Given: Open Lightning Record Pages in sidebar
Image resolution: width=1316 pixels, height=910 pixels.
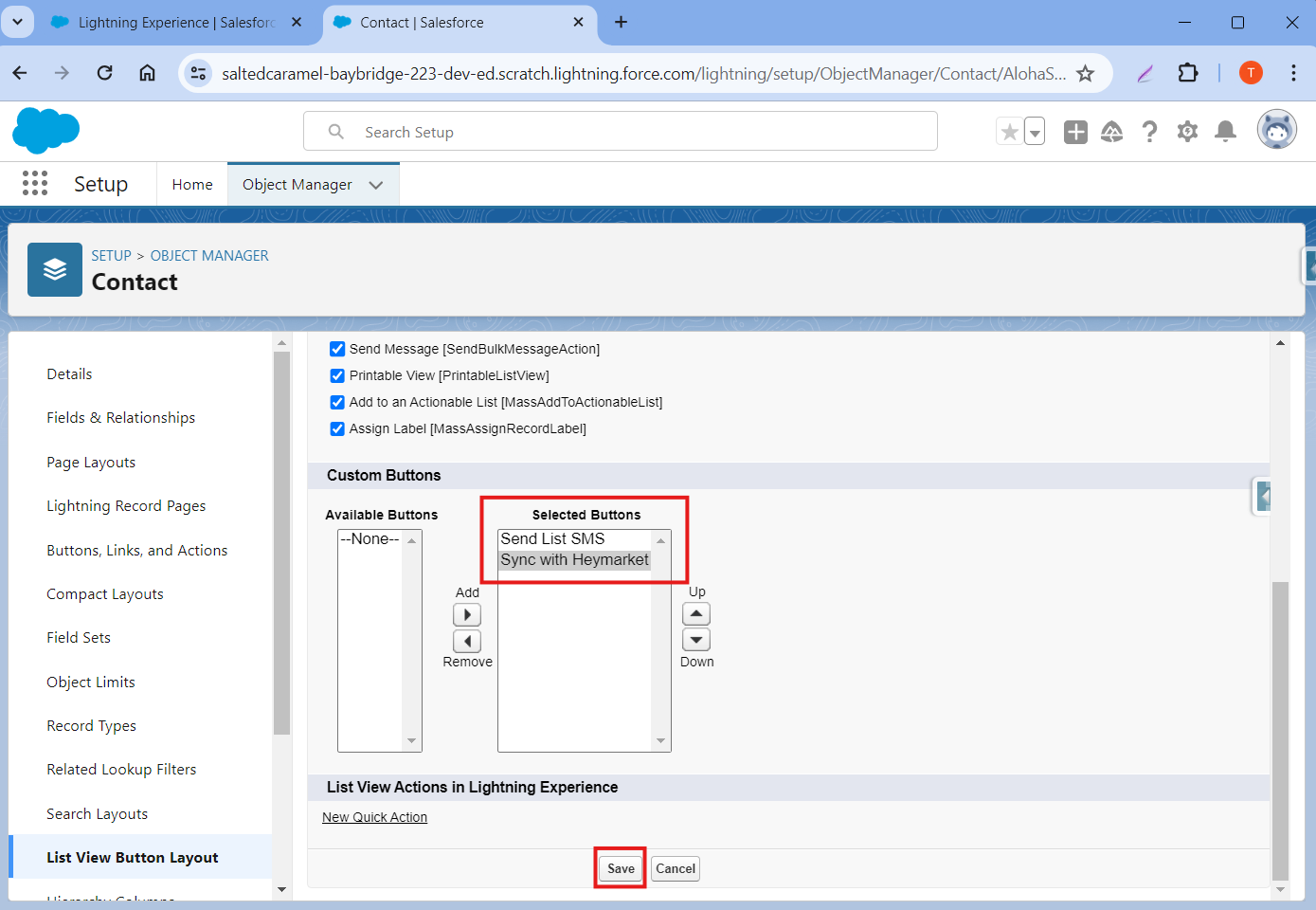Looking at the screenshot, I should tap(126, 505).
